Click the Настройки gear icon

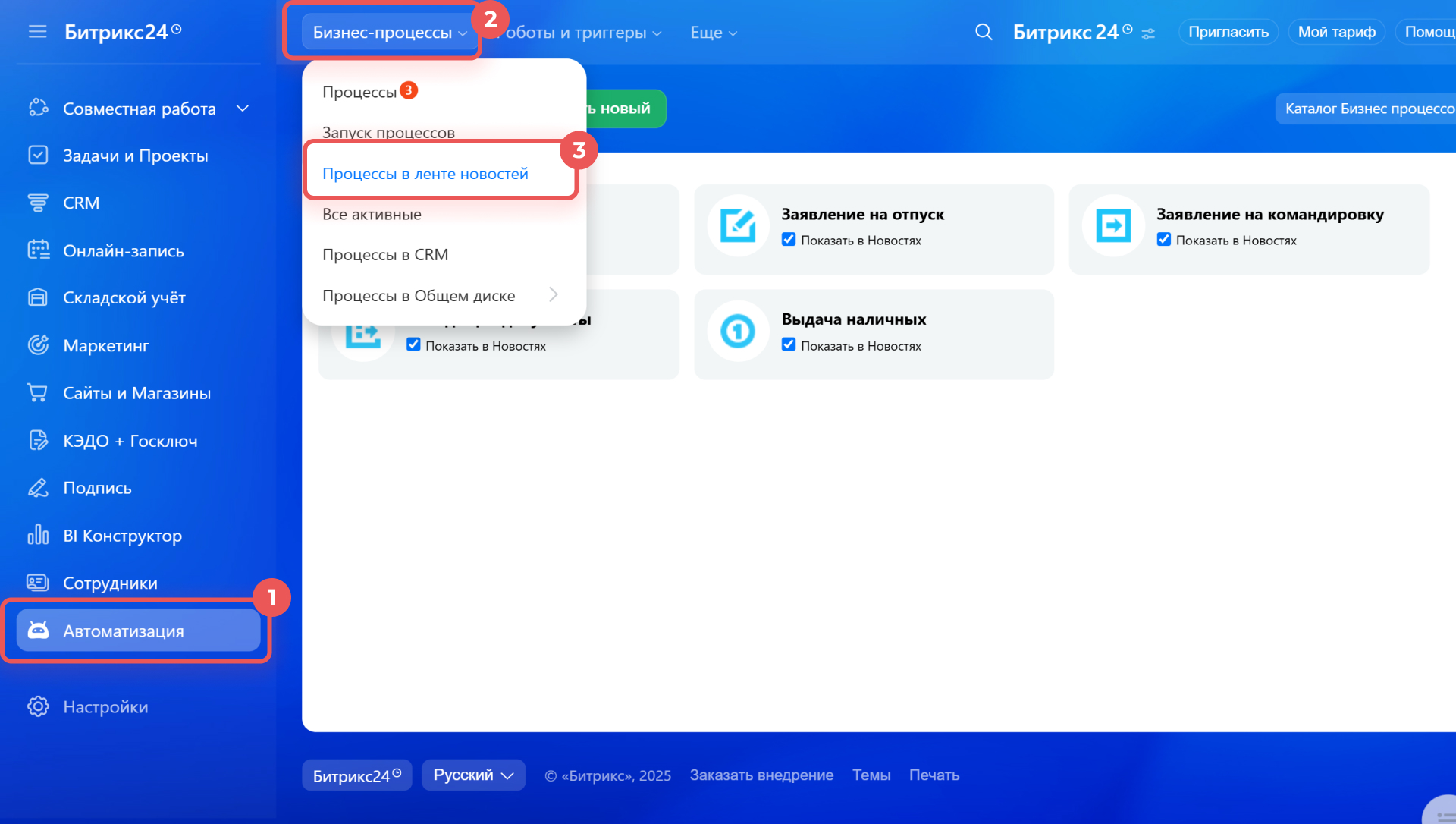(x=38, y=706)
